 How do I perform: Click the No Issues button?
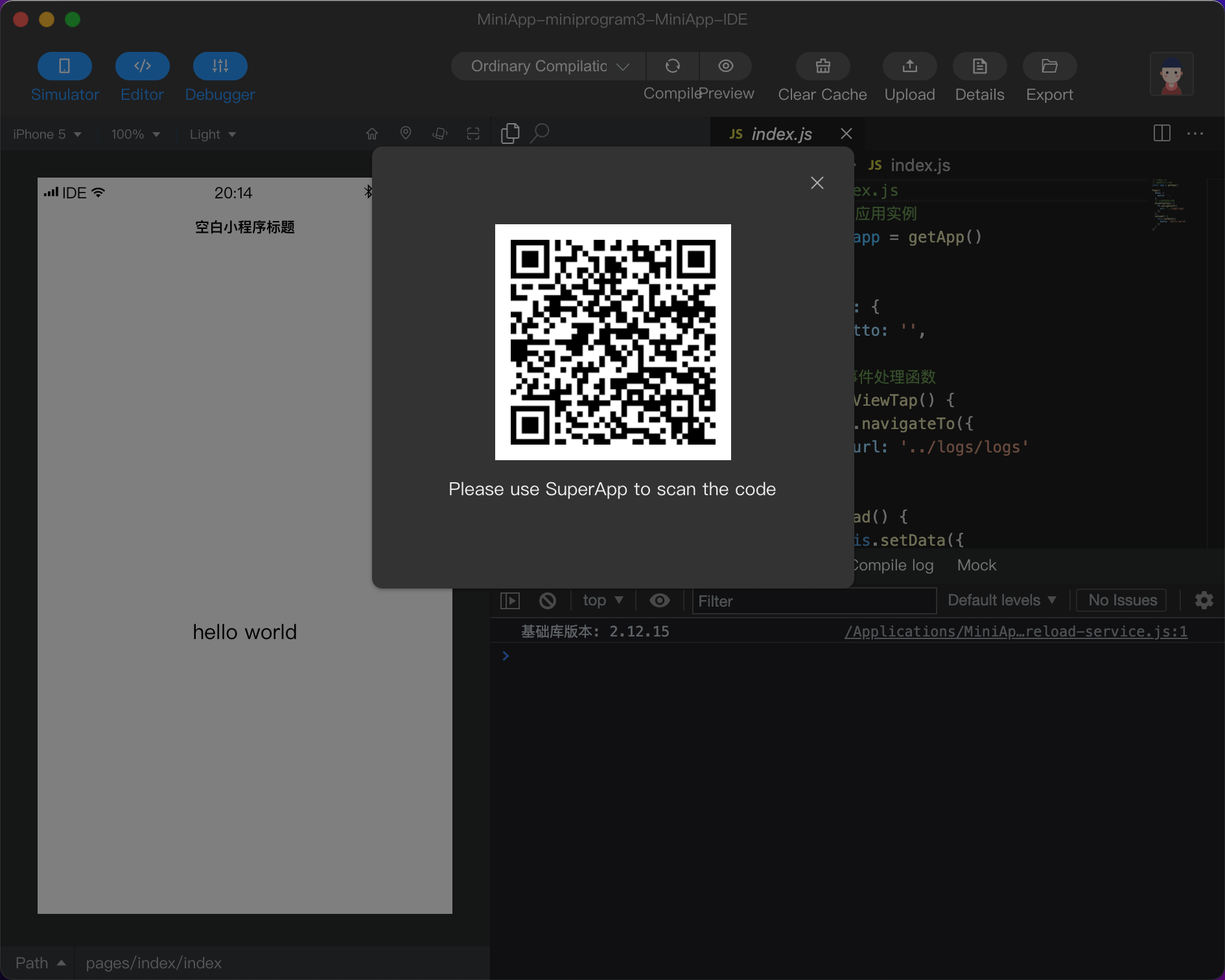coord(1122,600)
